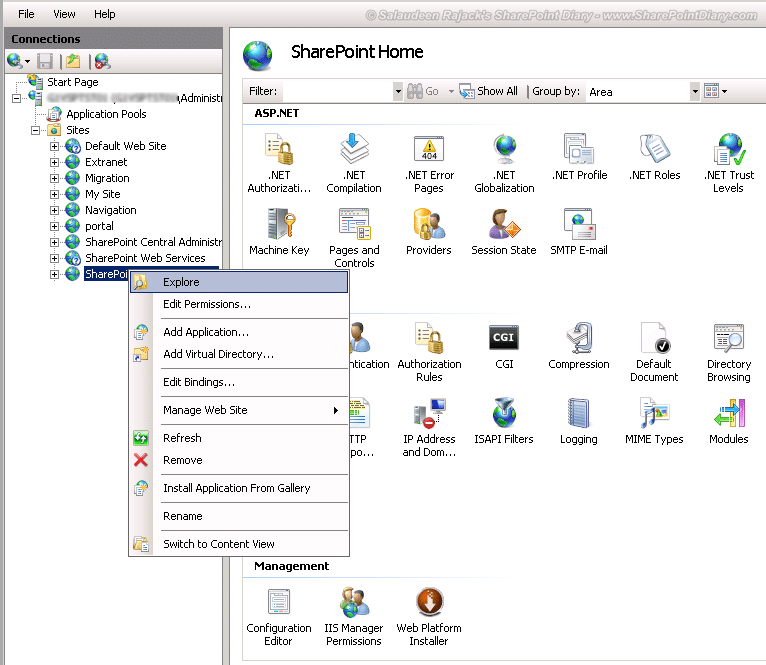The width and height of the screenshot is (766, 665).
Task: Expand the Migration site node
Action: [x=54, y=178]
